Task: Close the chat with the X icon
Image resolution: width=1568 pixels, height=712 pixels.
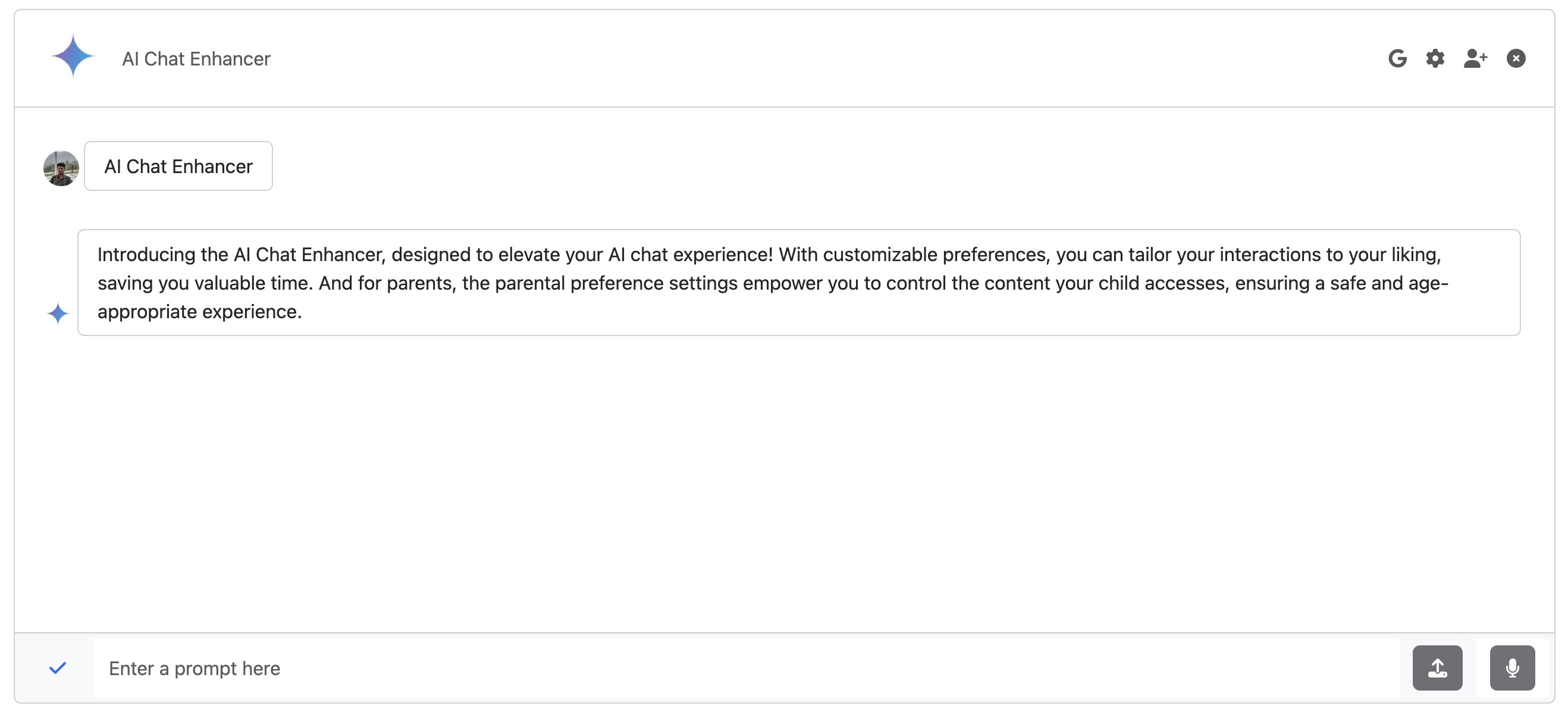Action: point(1516,58)
